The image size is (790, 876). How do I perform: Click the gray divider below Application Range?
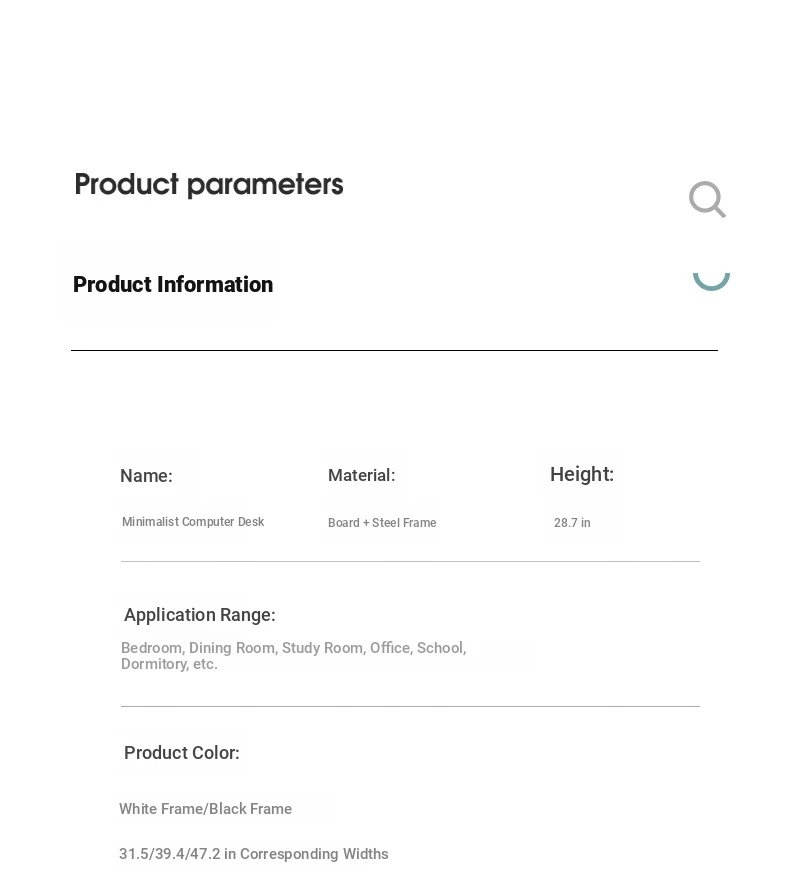coord(410,706)
